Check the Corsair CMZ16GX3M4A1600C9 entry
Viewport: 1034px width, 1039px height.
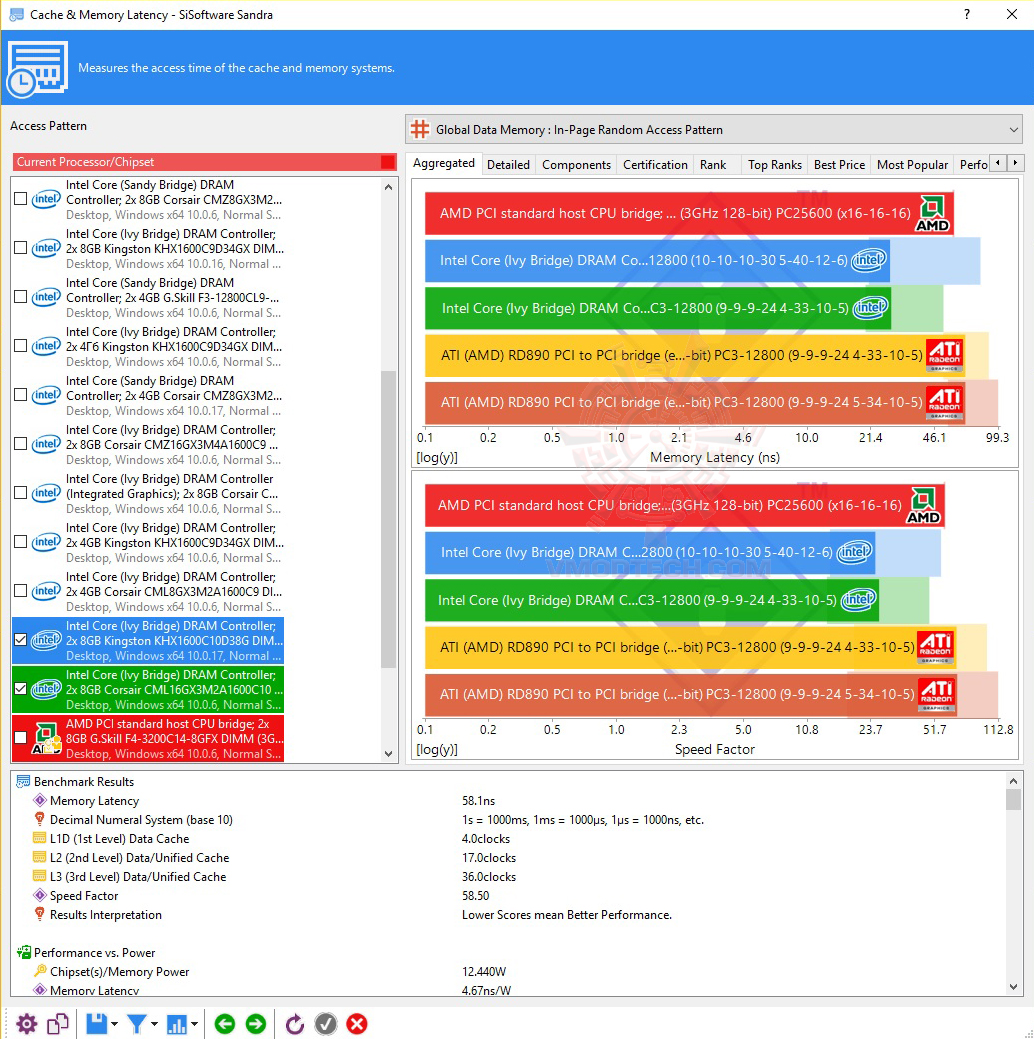[x=21, y=444]
